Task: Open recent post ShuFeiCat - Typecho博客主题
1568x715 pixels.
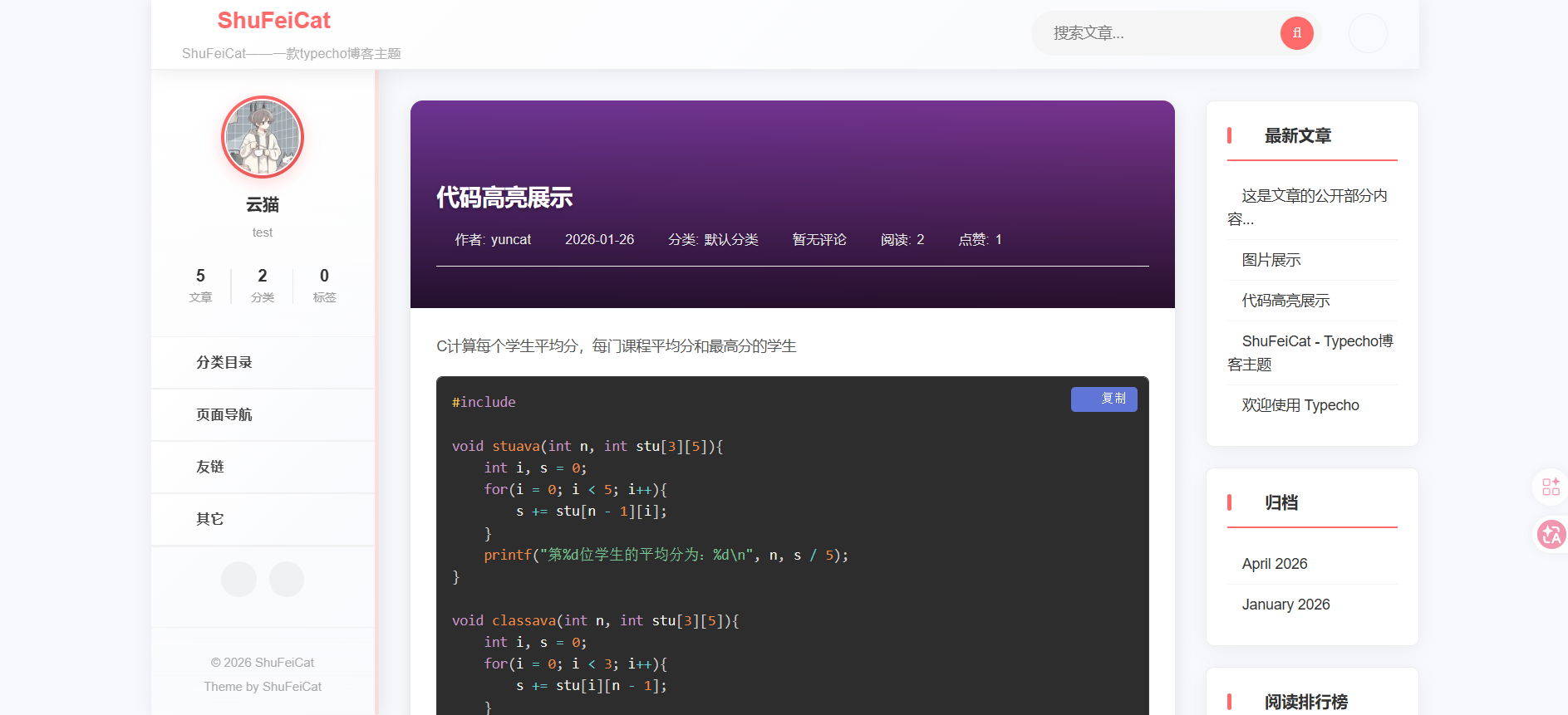Action: 1310,353
